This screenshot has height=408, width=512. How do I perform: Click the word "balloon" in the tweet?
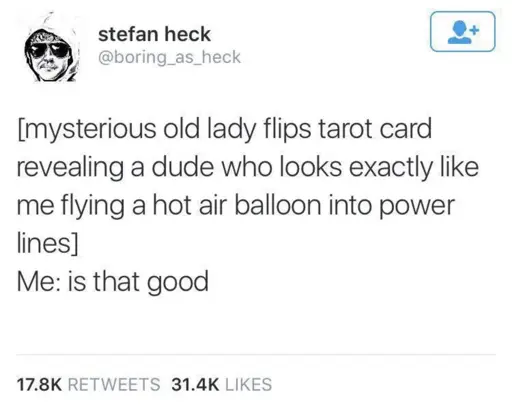click(278, 205)
